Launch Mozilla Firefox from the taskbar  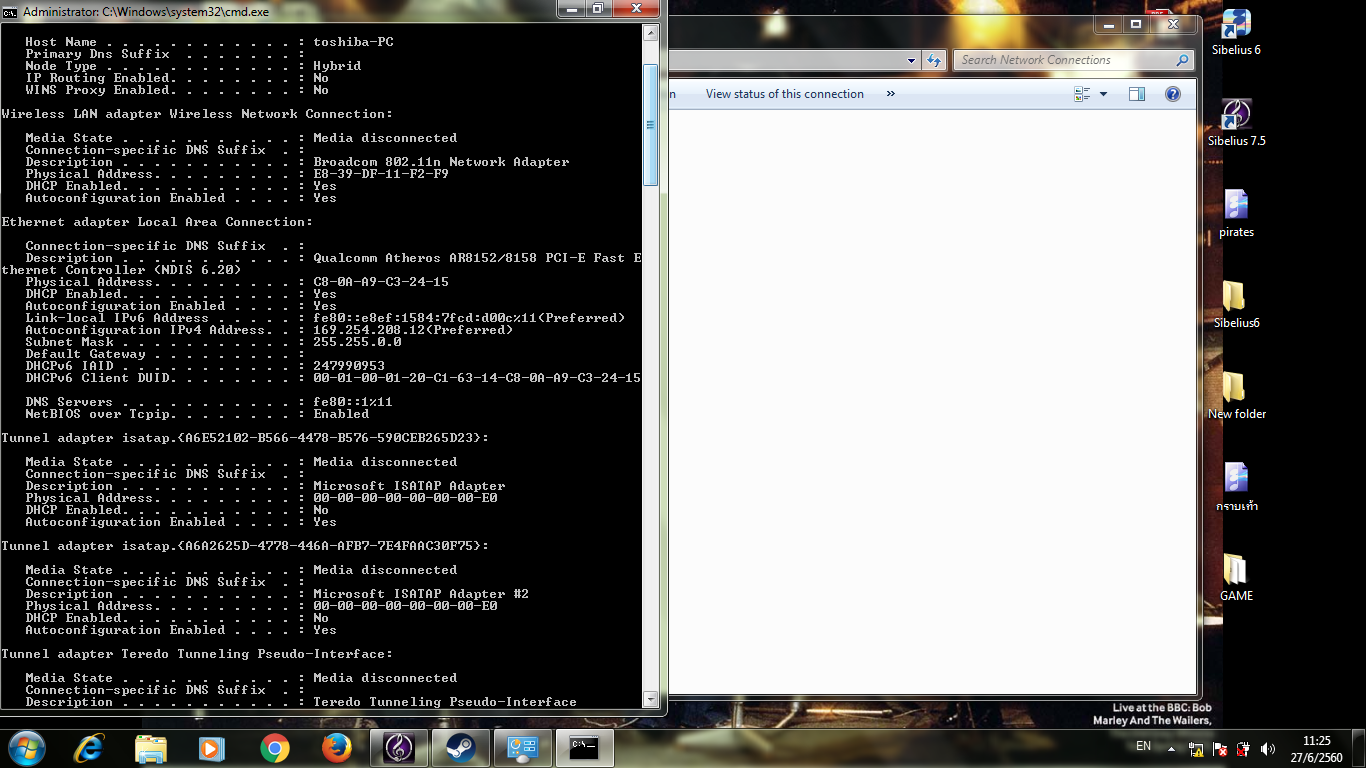pyautogui.click(x=337, y=748)
